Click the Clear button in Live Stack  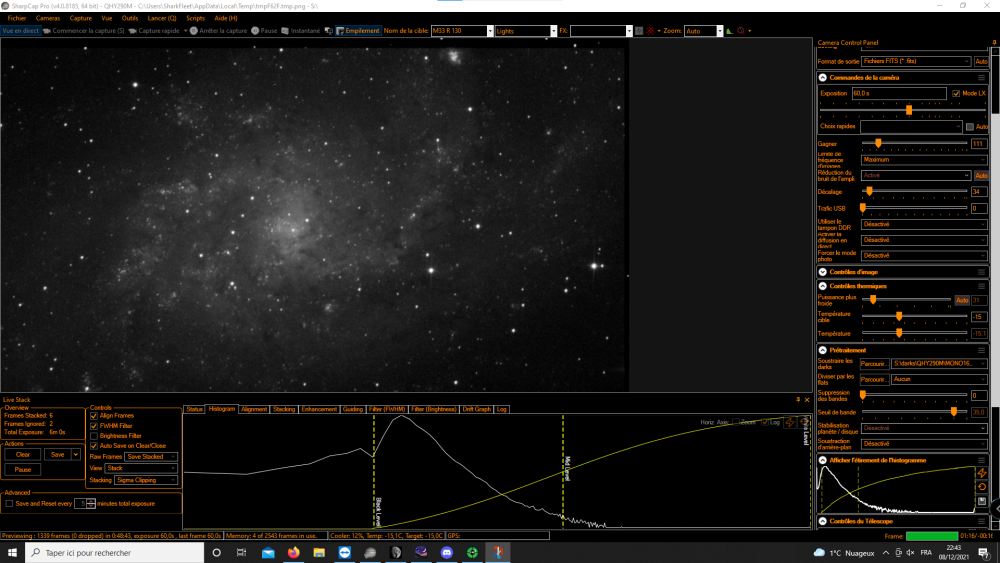point(23,455)
